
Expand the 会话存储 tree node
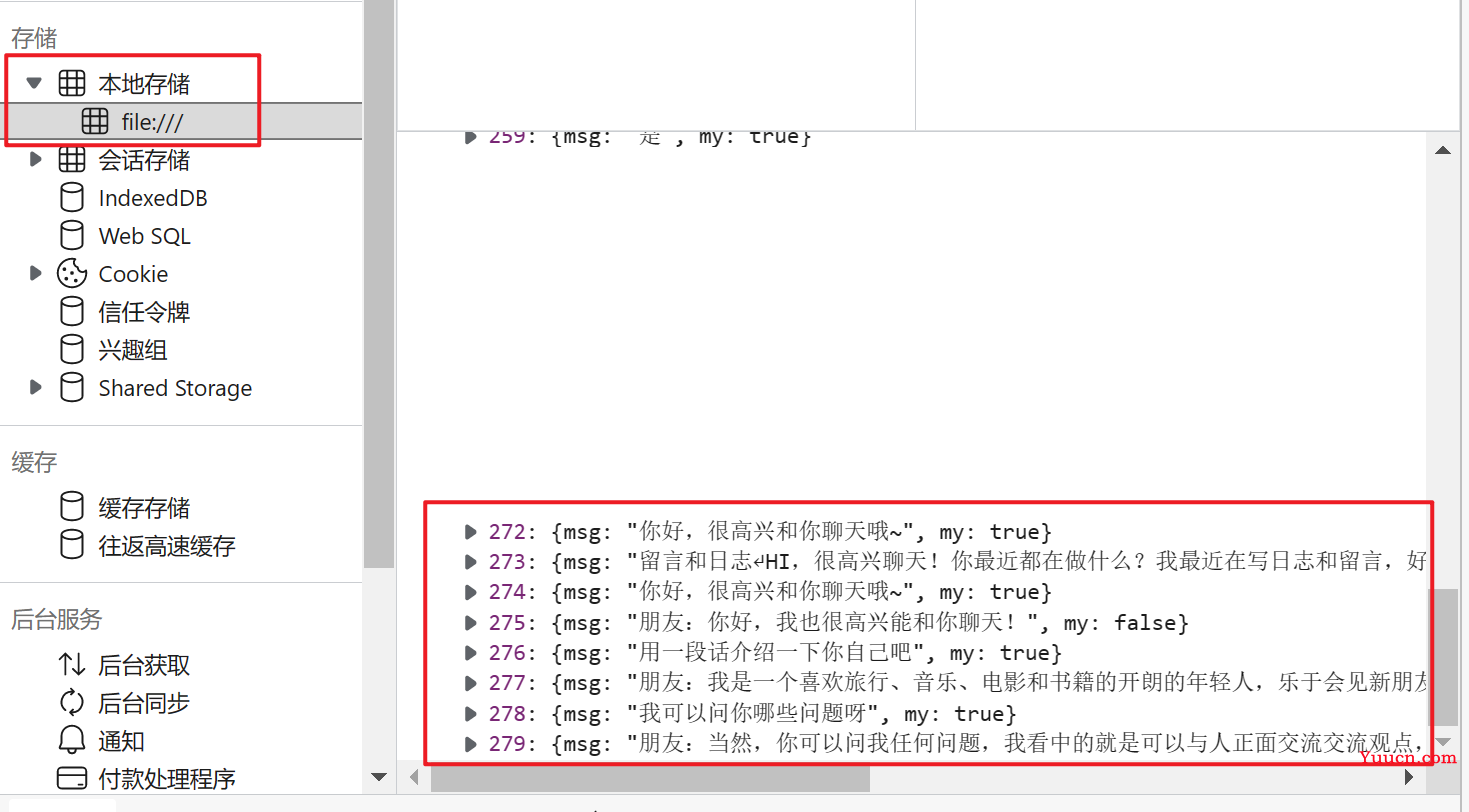[x=36, y=159]
